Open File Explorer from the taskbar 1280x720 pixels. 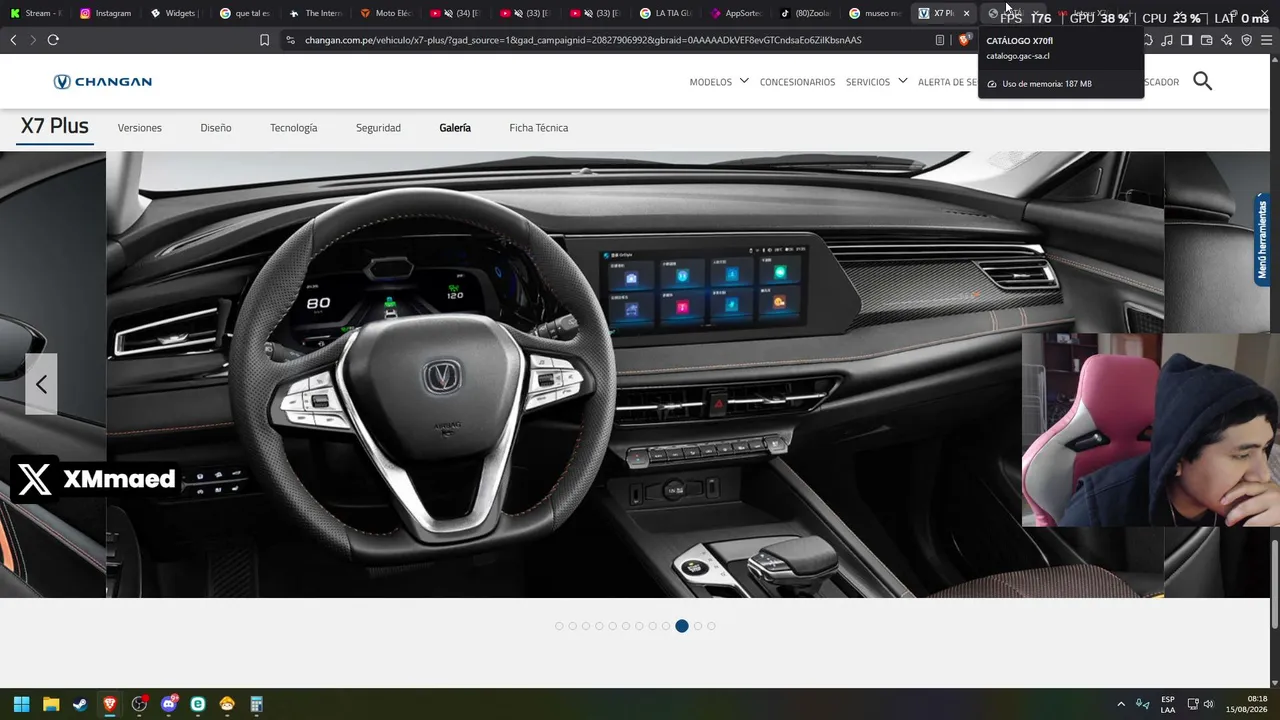[51, 704]
